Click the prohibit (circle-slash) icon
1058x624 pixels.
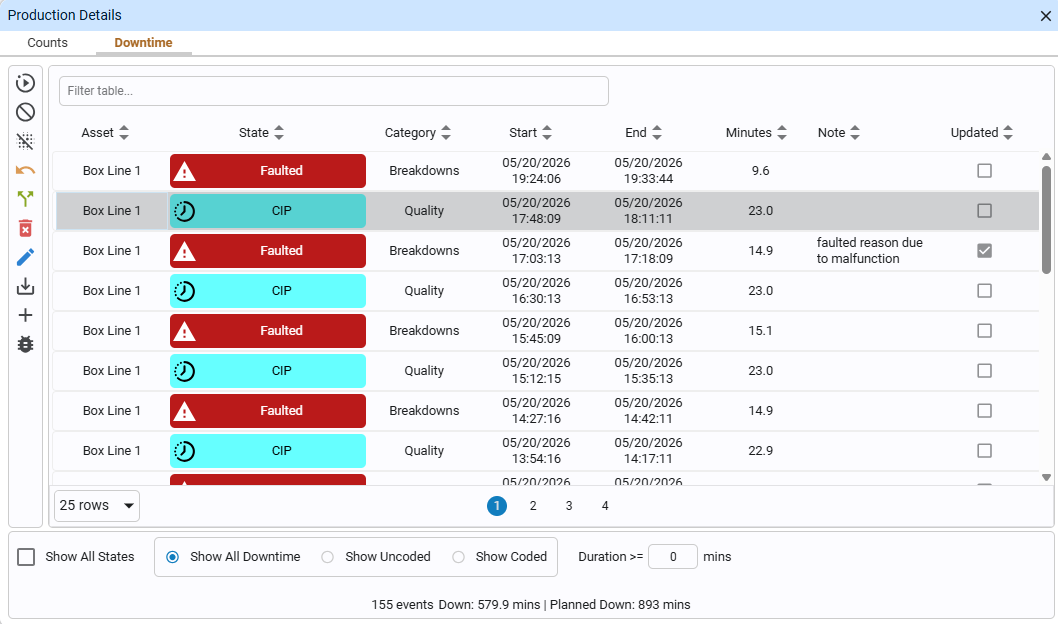tap(25, 112)
